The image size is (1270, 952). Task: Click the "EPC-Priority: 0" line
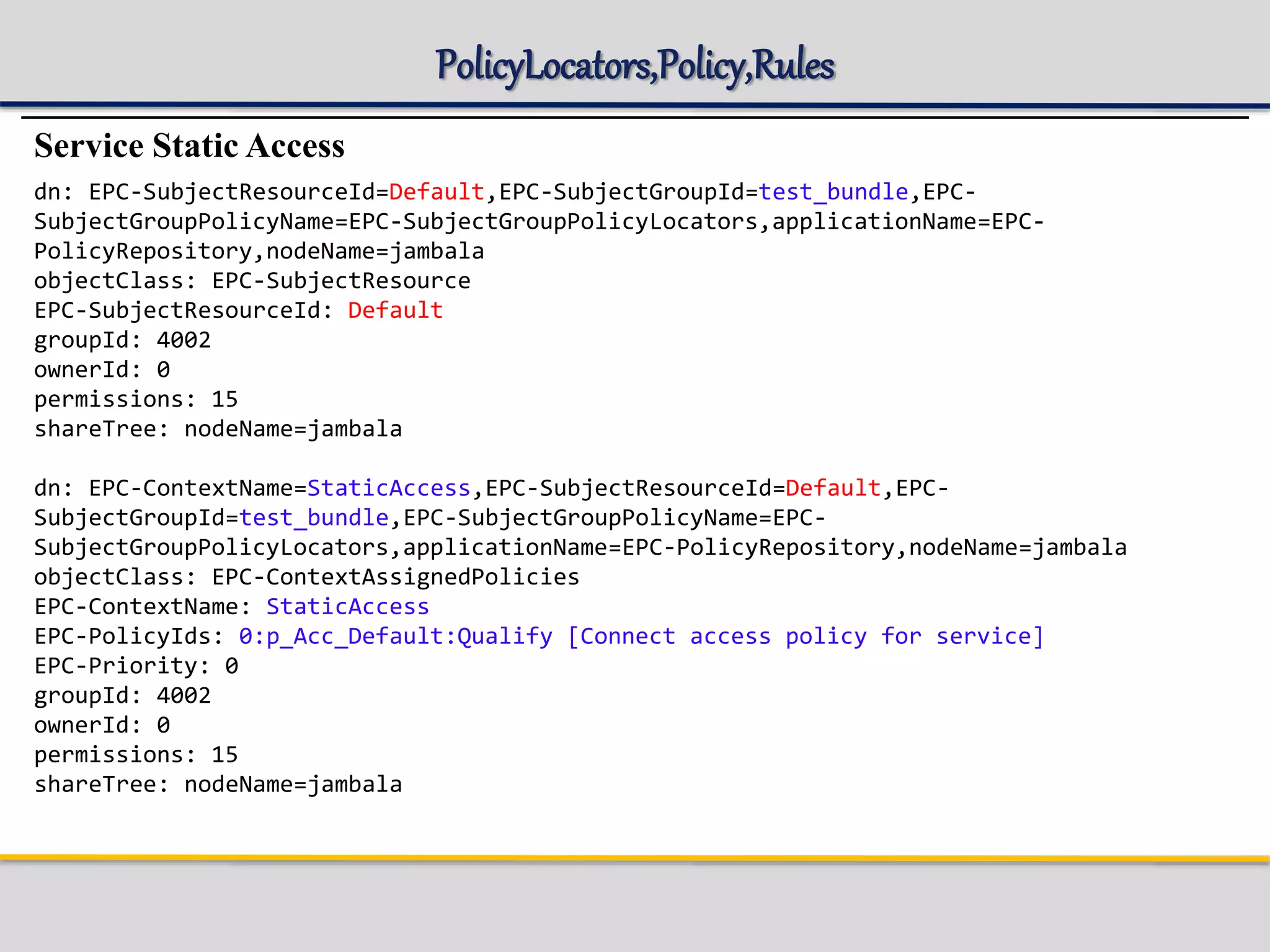click(x=136, y=666)
